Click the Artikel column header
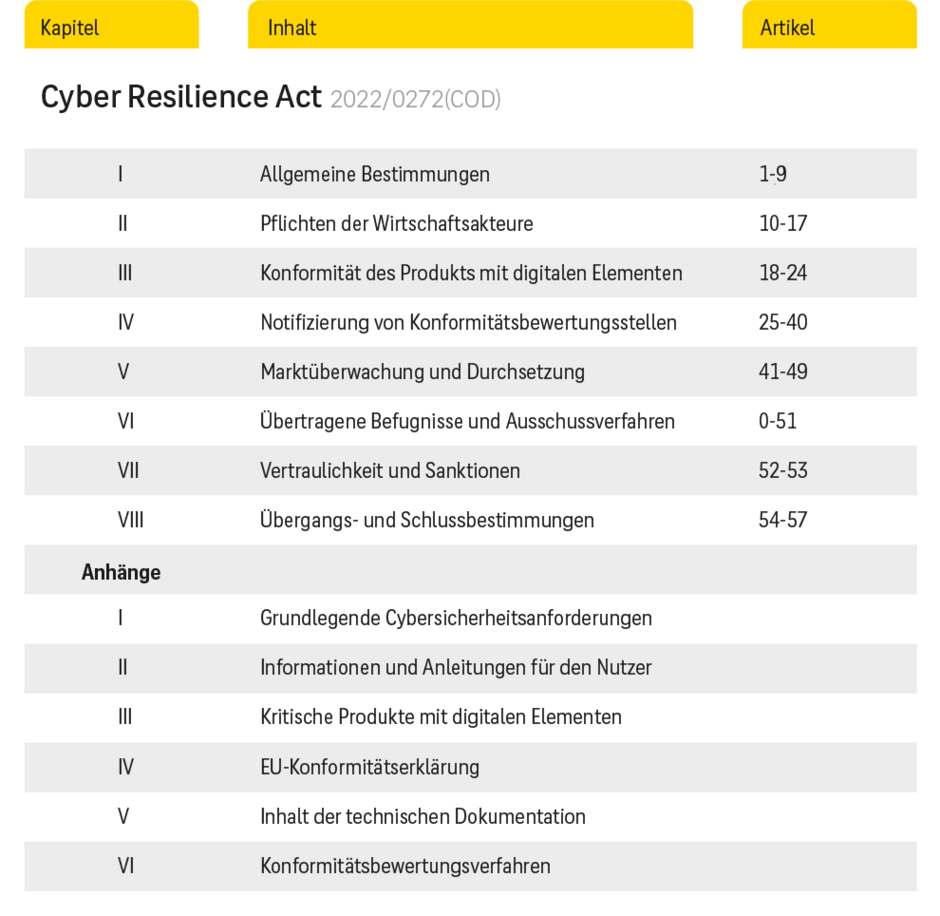 (x=787, y=27)
